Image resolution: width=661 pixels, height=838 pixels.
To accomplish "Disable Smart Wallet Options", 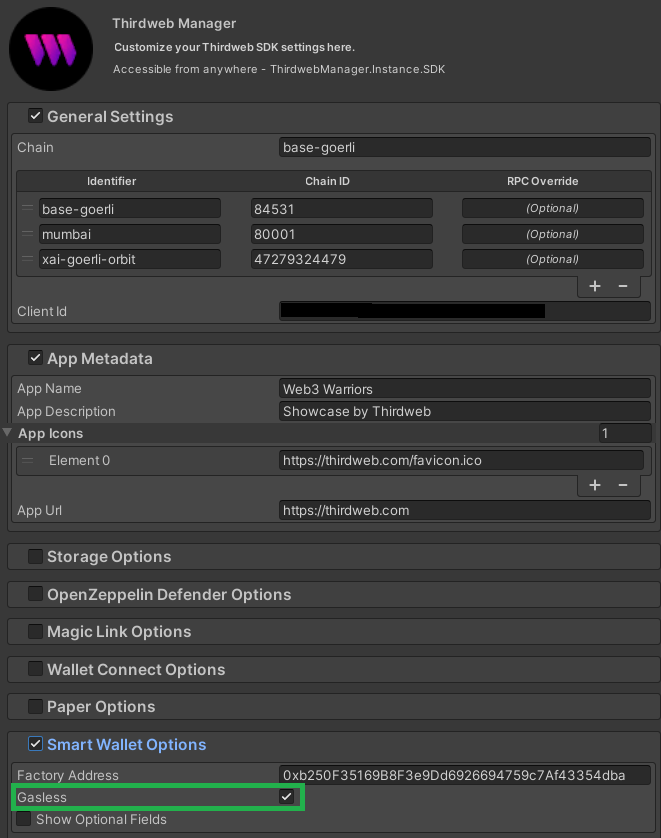I will [x=35, y=744].
